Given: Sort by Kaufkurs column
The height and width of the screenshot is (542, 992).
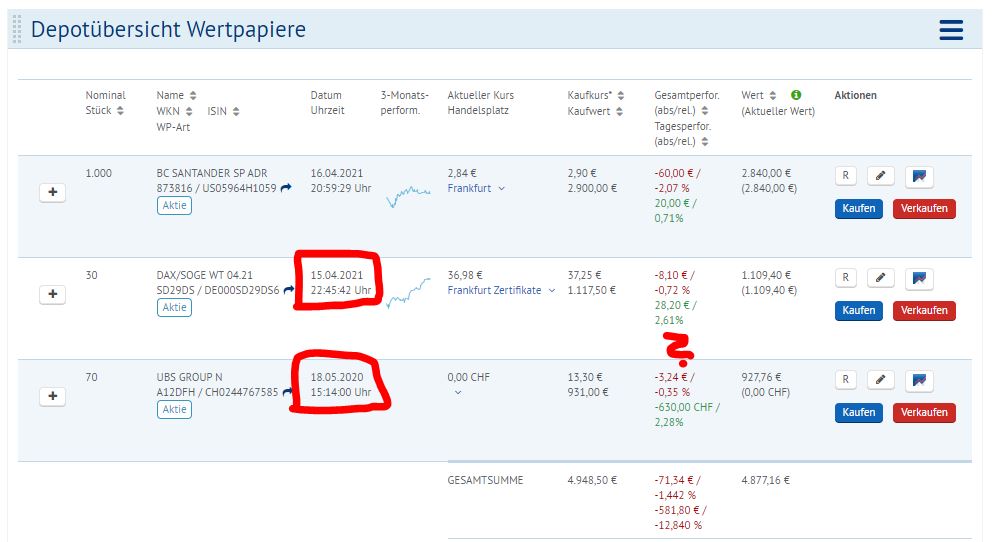Looking at the screenshot, I should point(621,95).
